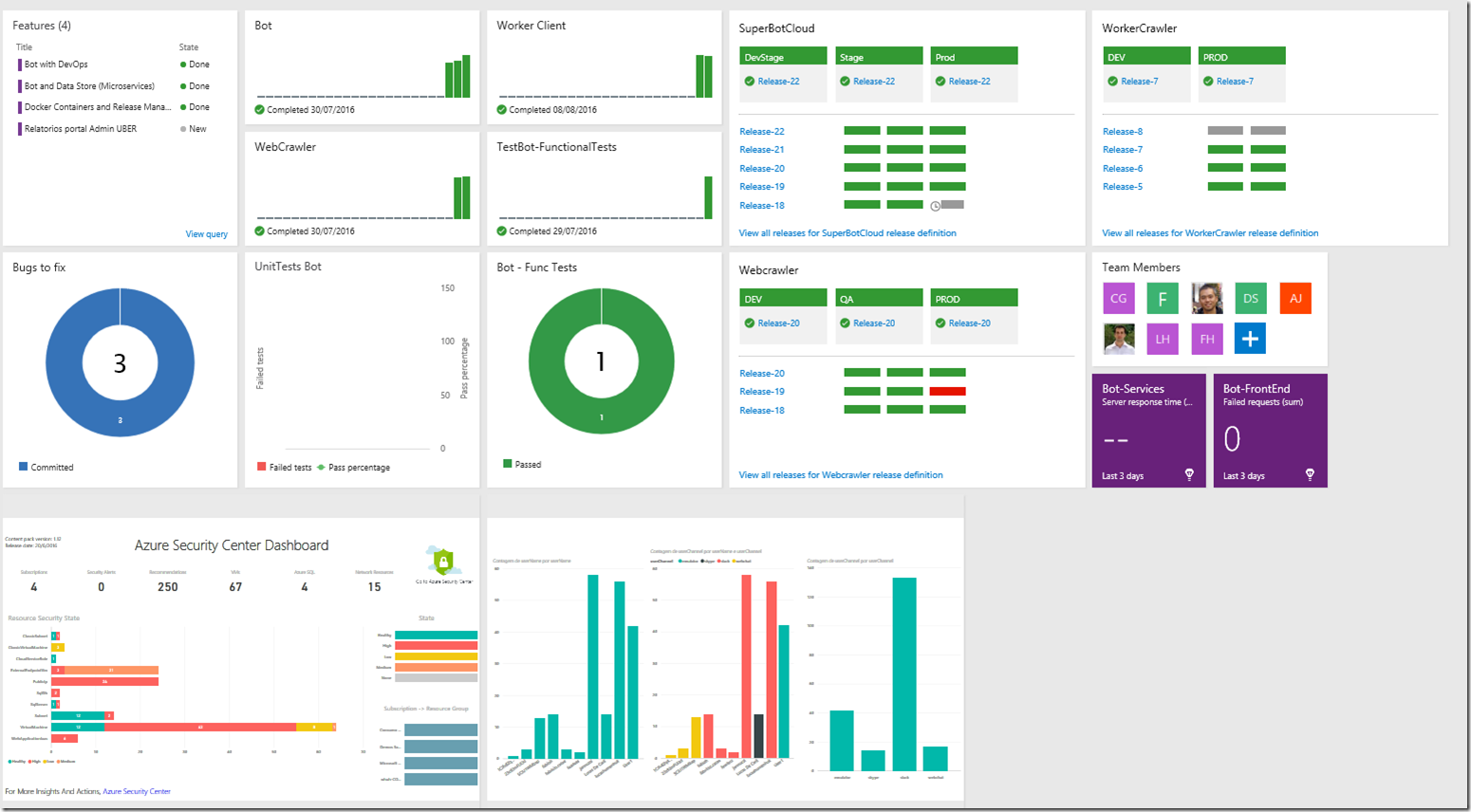
Task: Click the LH team member avatar
Action: [1163, 339]
